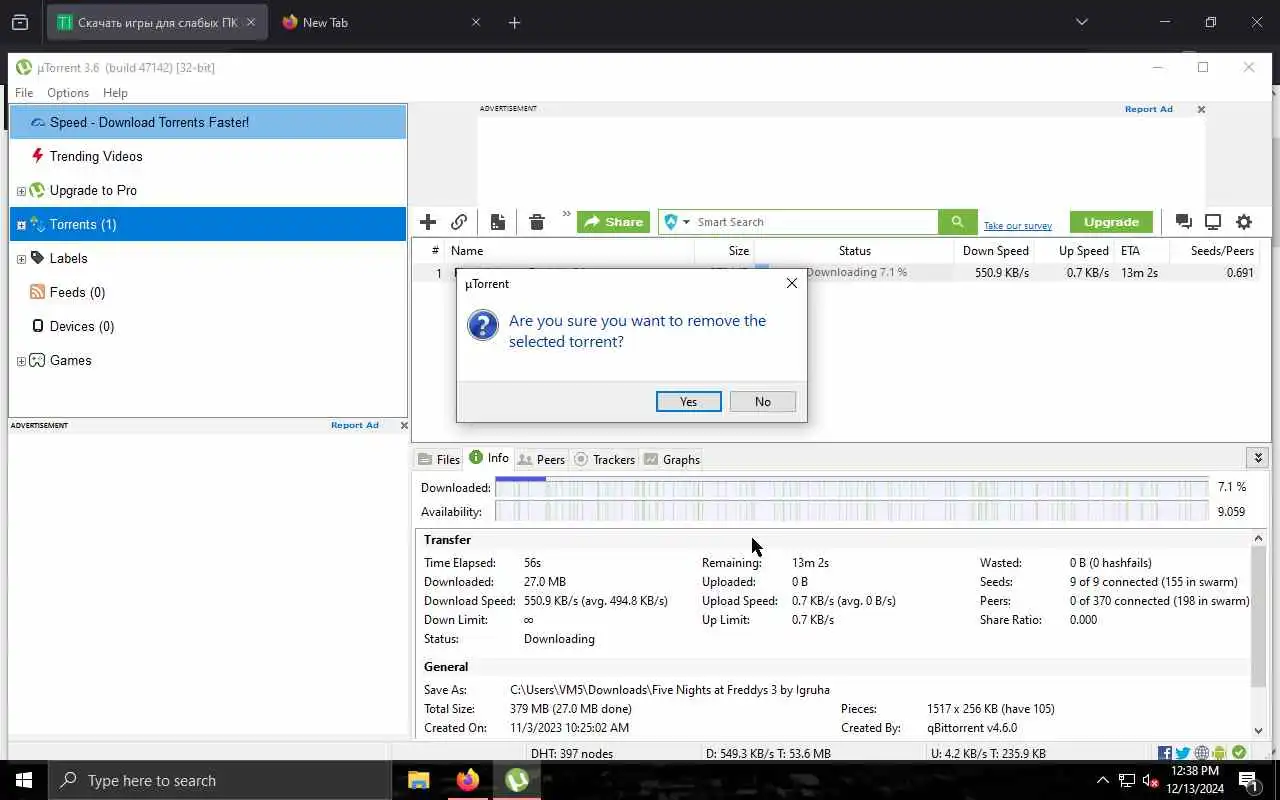Select Devices (0) in the sidebar

click(x=208, y=326)
